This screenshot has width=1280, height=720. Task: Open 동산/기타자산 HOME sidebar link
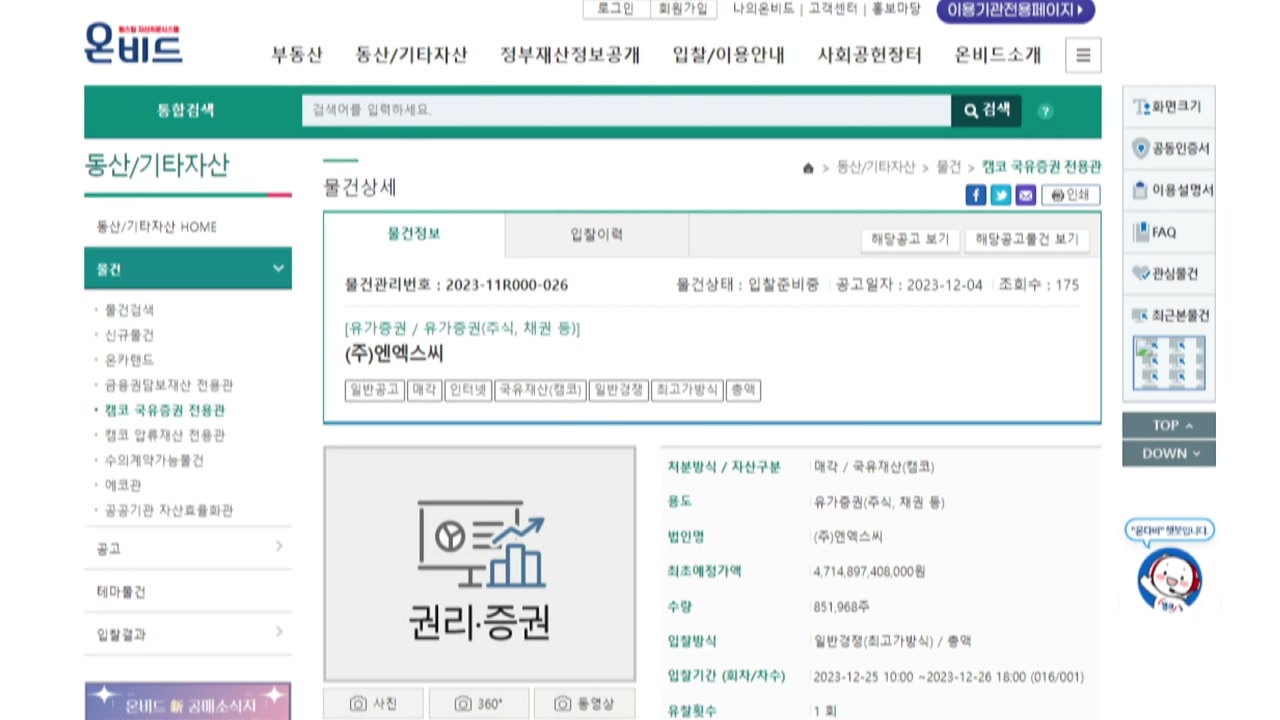pos(157,227)
